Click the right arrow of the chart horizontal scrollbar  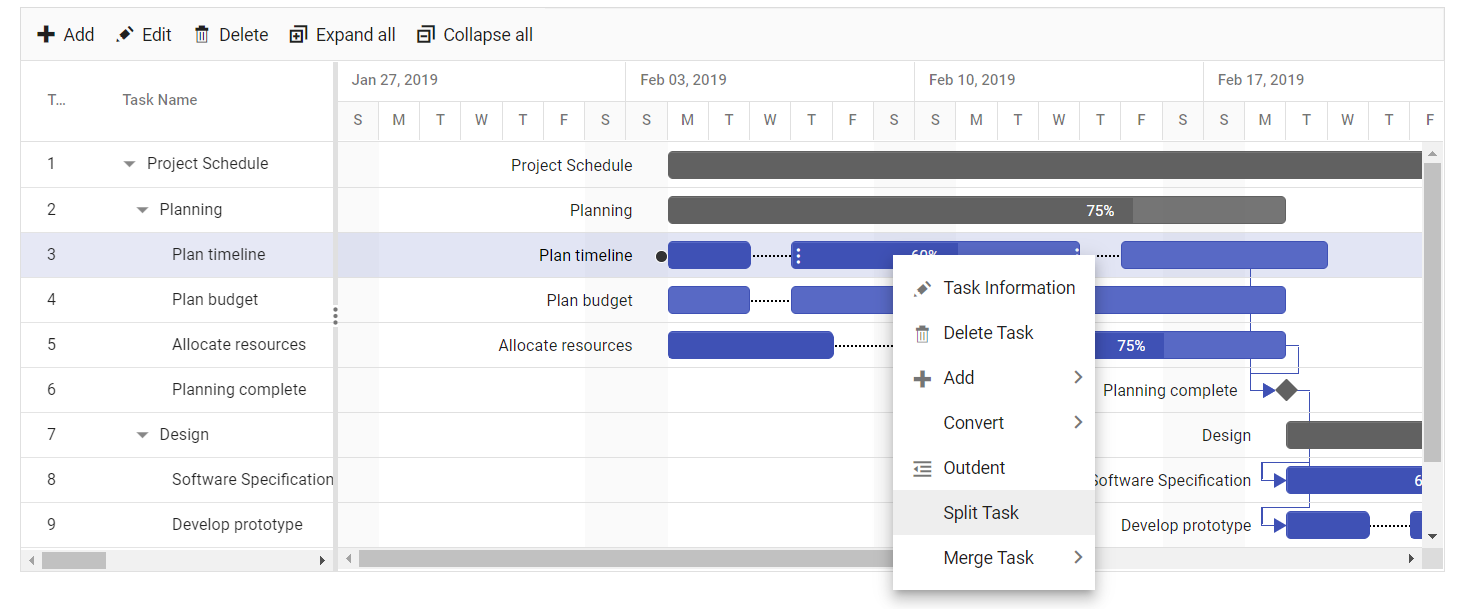[x=1412, y=559]
